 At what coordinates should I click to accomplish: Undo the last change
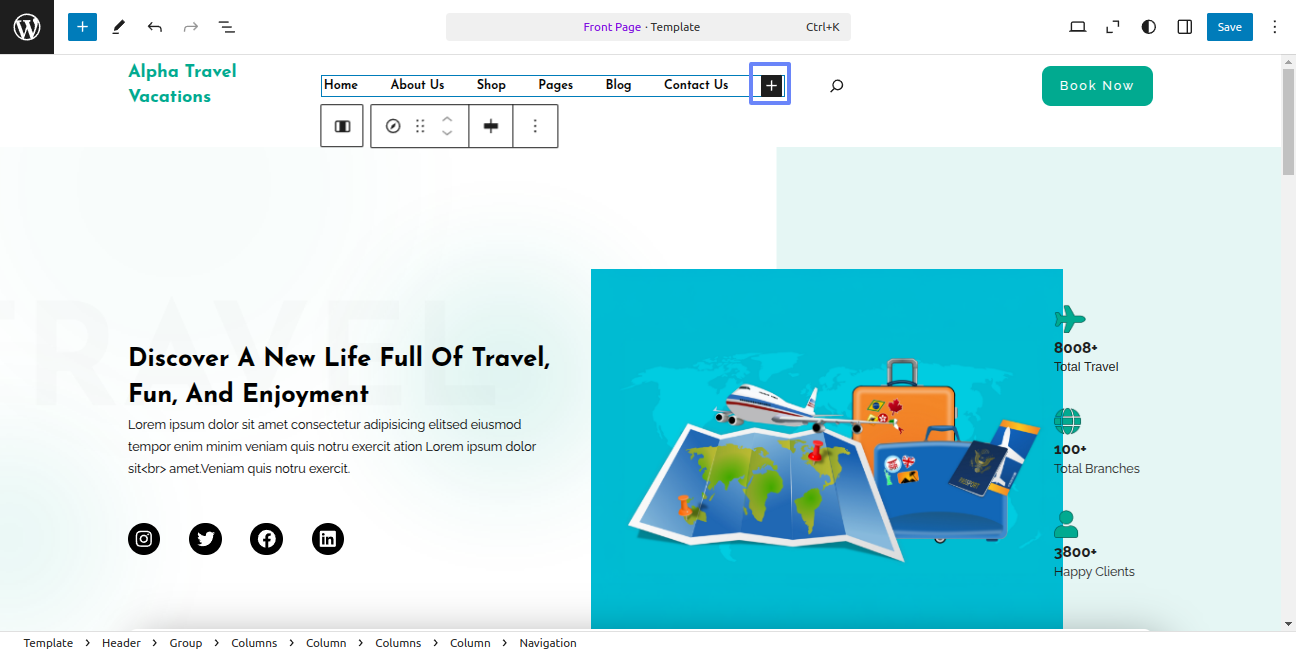(x=154, y=27)
